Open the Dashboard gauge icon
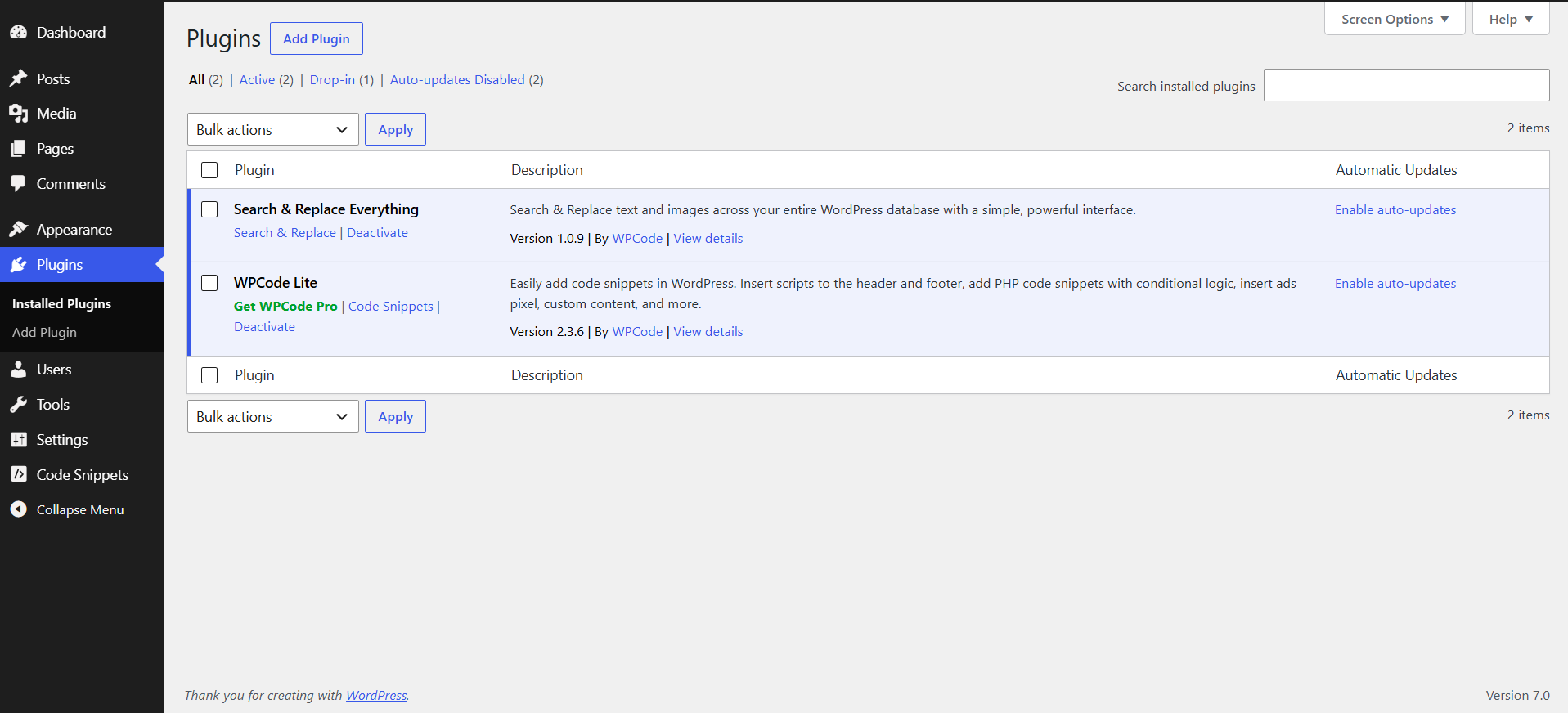Screen dimensions: 1568x713 pyautogui.click(x=18, y=33)
